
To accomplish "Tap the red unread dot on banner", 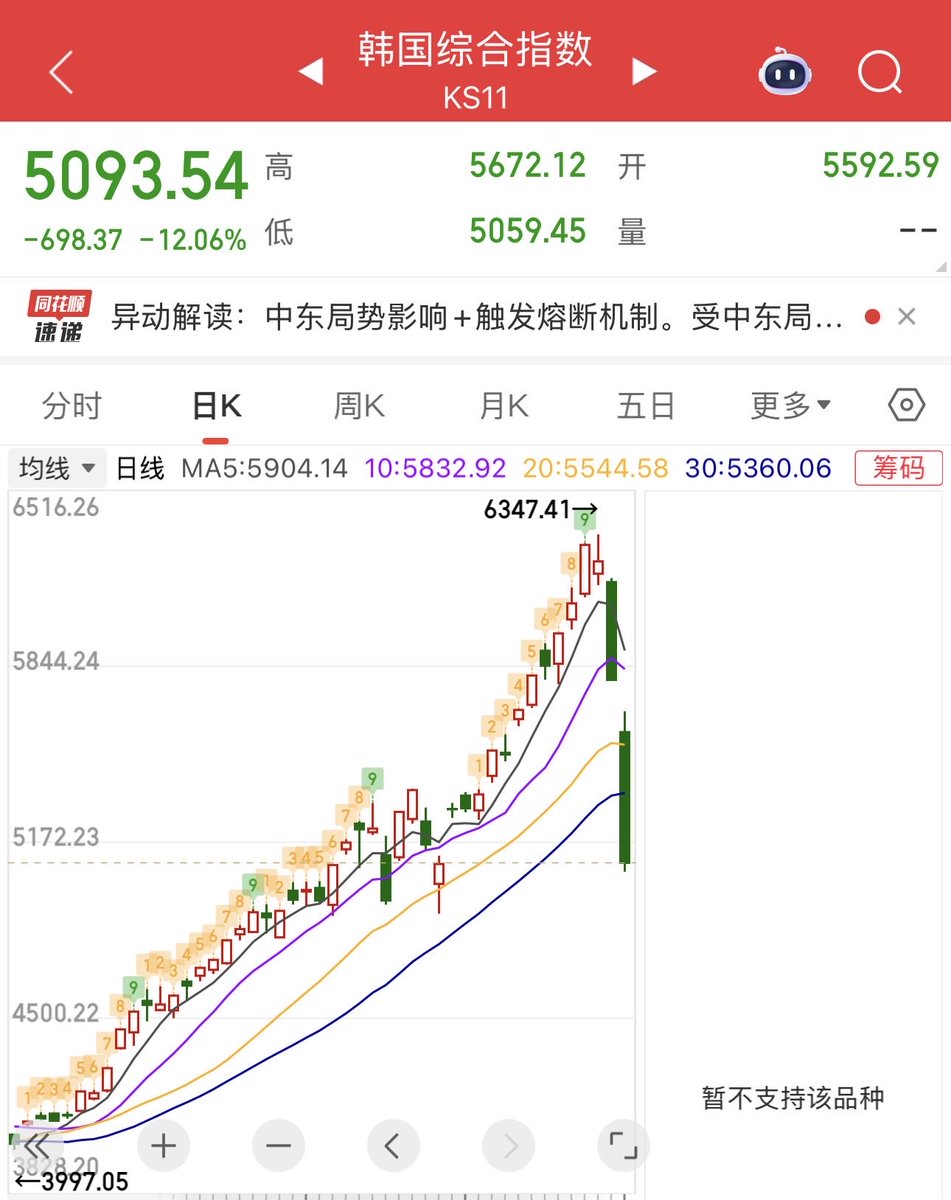I will (x=872, y=317).
